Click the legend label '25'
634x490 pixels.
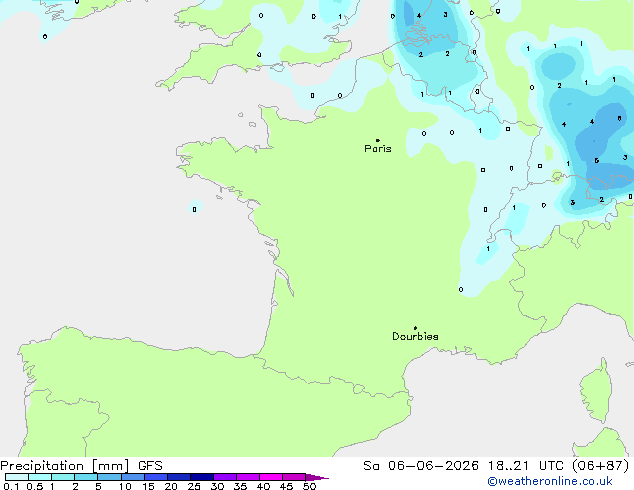pos(194,486)
